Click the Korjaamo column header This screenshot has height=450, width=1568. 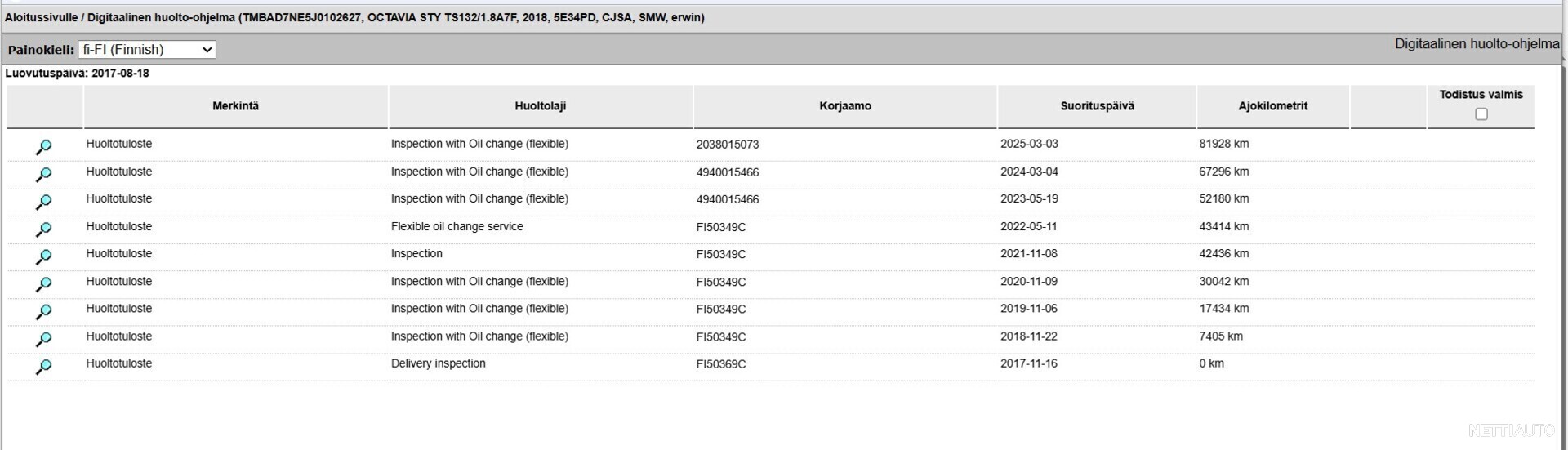coord(845,106)
